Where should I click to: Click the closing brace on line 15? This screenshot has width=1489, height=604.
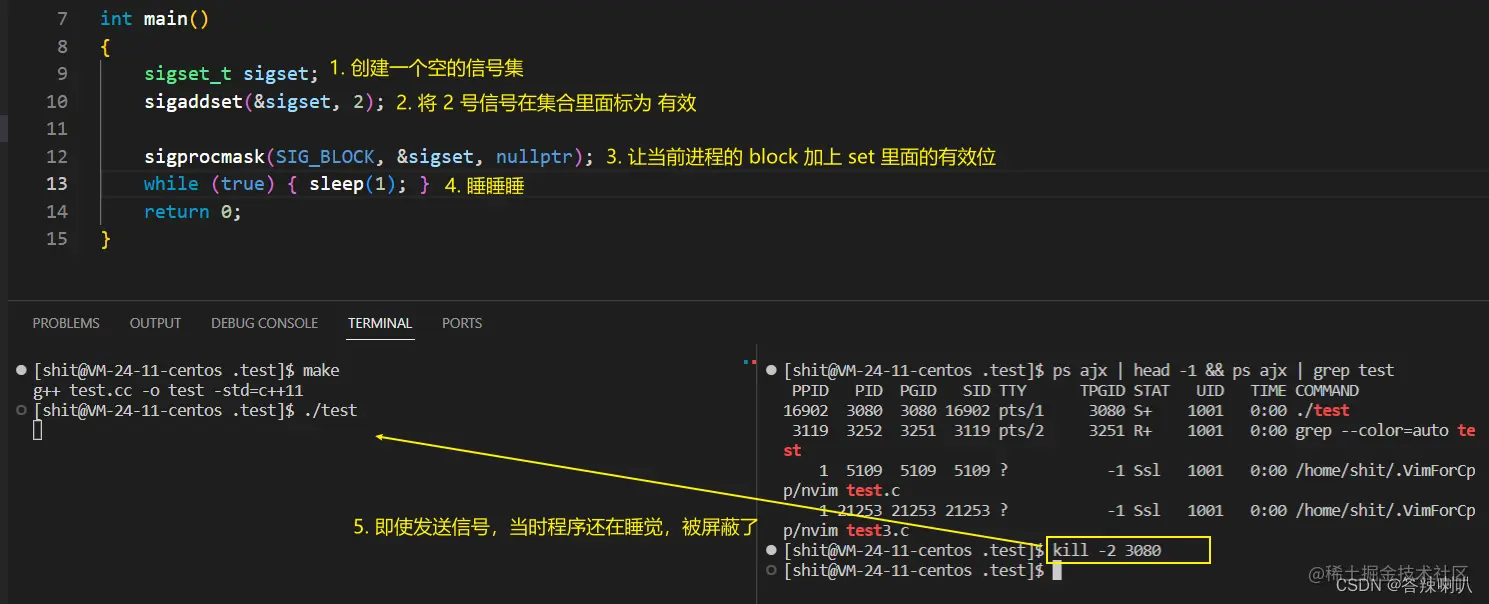pyautogui.click(x=105, y=238)
